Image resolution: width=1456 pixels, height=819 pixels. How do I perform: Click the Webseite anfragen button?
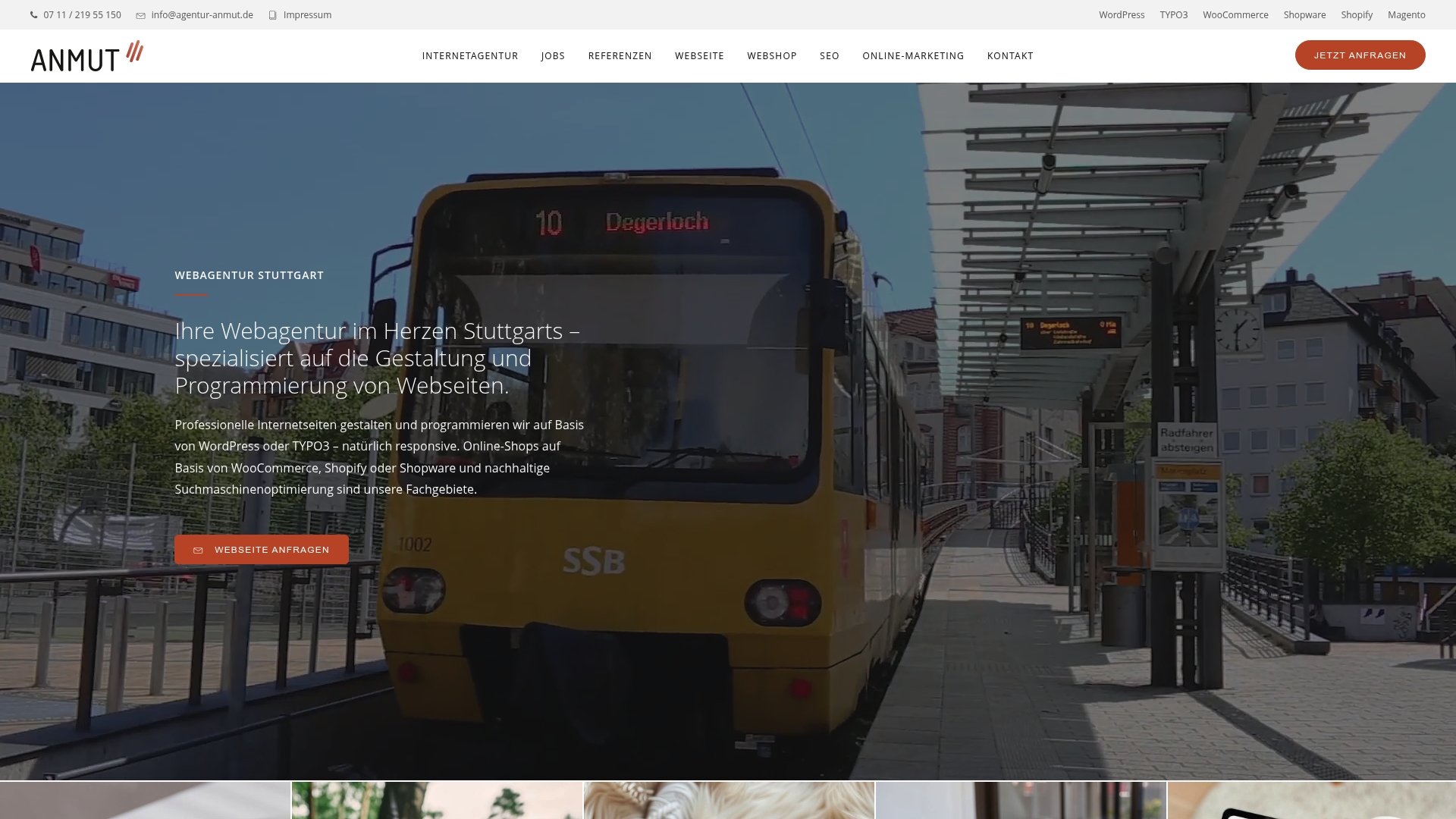[x=262, y=550]
